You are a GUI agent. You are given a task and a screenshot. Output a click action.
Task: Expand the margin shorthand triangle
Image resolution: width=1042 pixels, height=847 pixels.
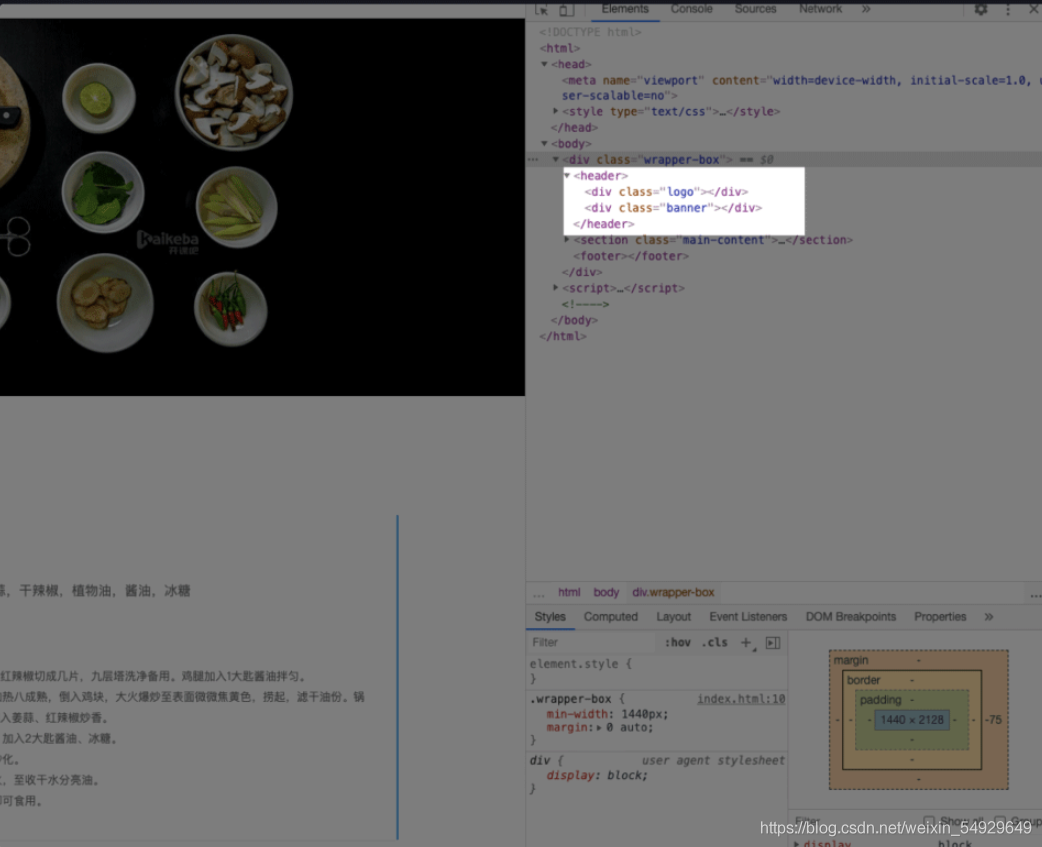pos(599,728)
